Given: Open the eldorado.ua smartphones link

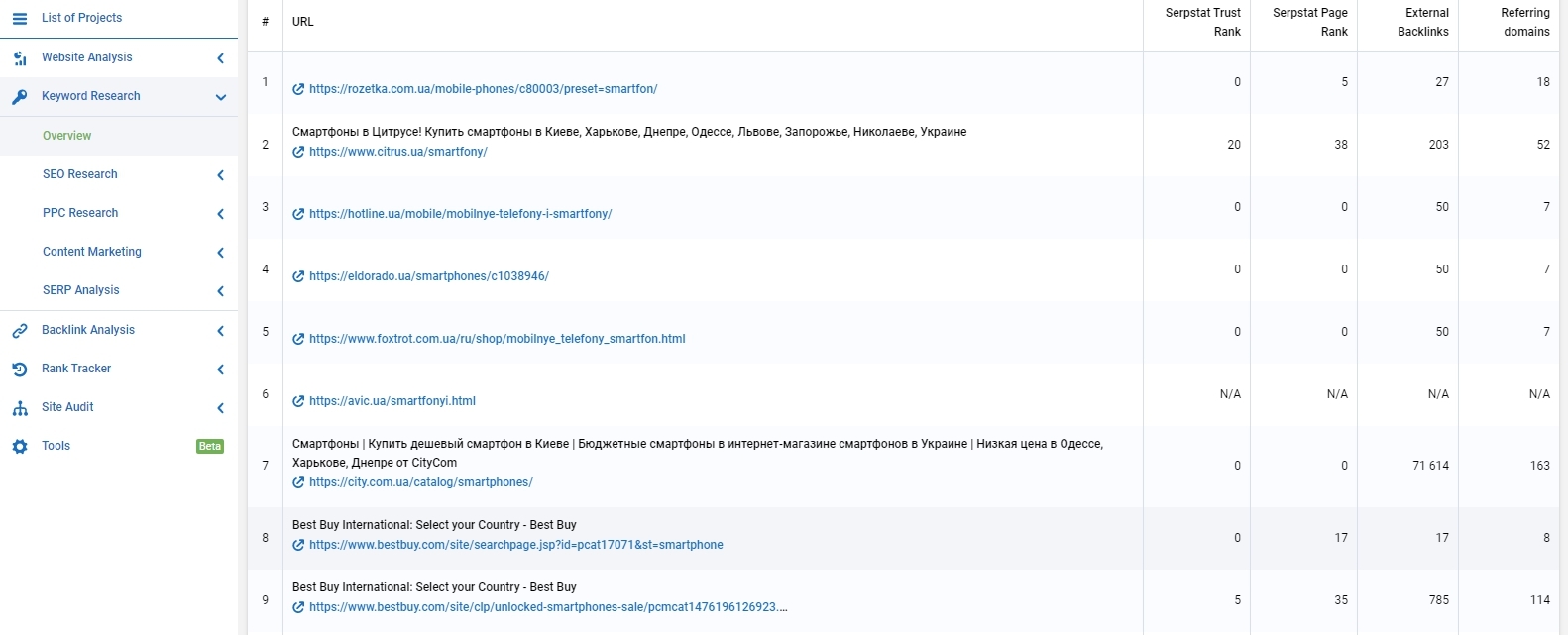Looking at the screenshot, I should click(429, 276).
